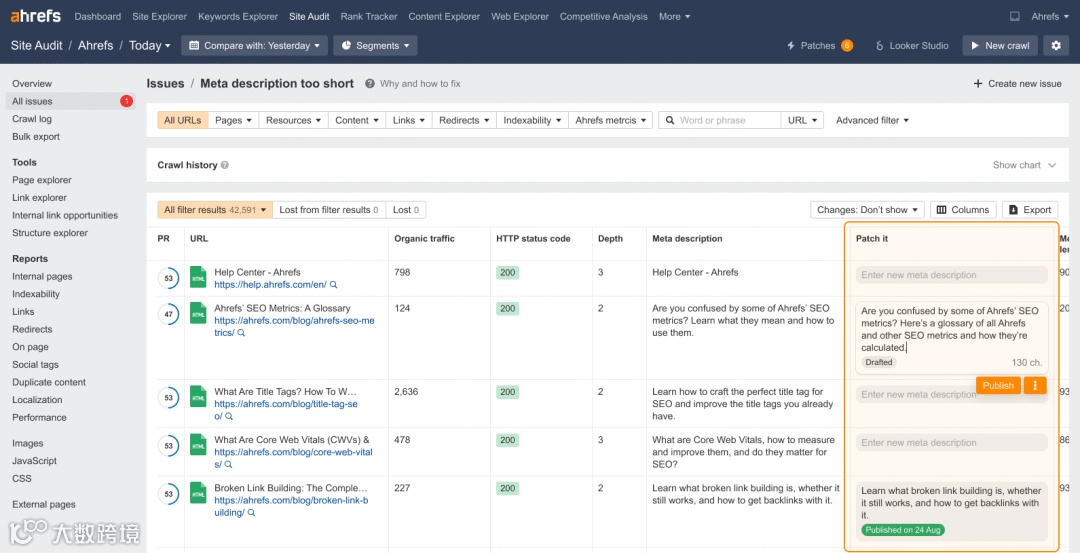Select Lost from filter results tab
This screenshot has width=1080, height=553.
329,210
